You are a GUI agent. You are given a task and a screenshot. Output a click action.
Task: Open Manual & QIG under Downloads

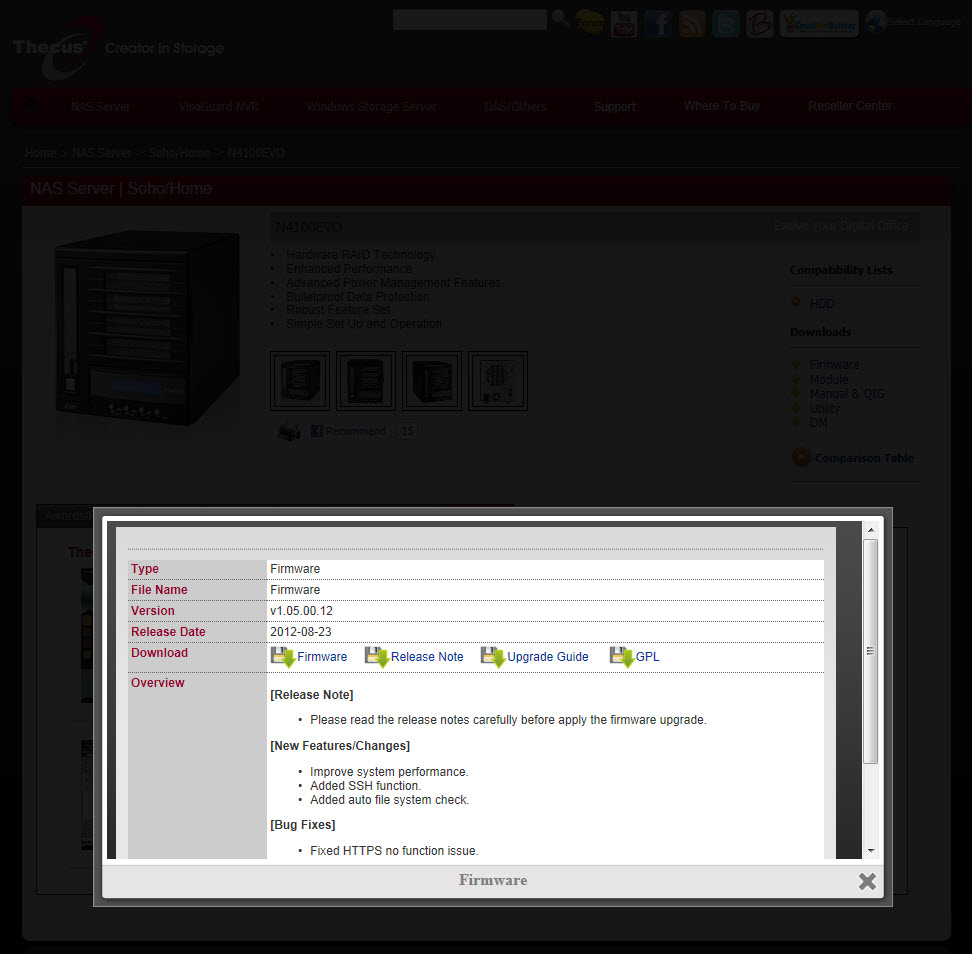click(847, 394)
